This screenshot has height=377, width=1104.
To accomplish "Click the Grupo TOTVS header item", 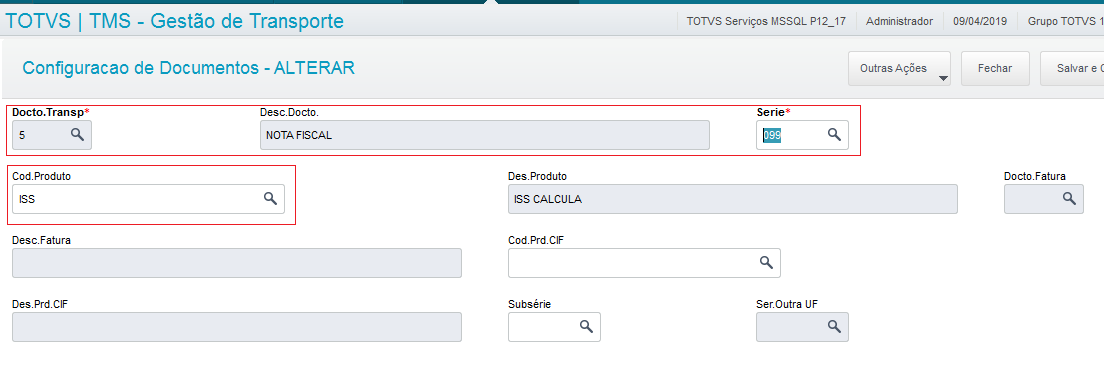I will point(1065,21).
